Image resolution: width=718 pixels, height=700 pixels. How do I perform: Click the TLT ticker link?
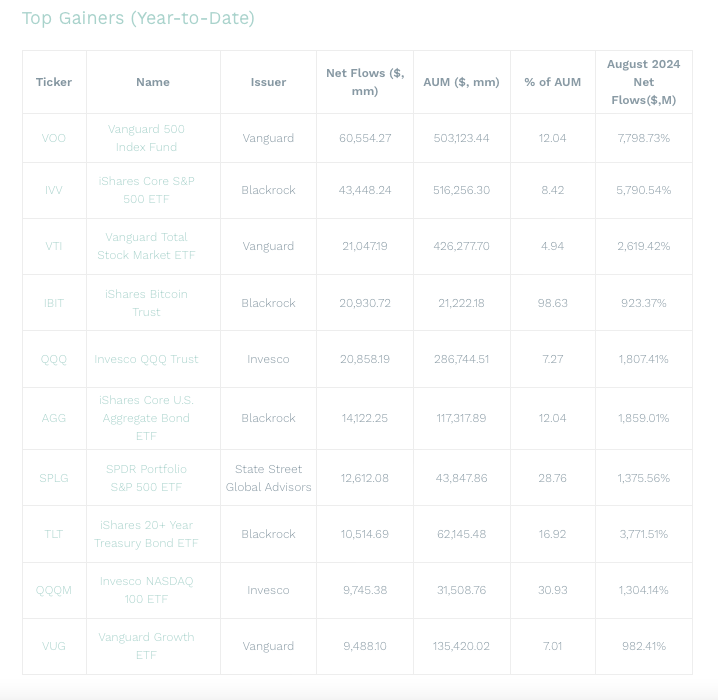(54, 534)
